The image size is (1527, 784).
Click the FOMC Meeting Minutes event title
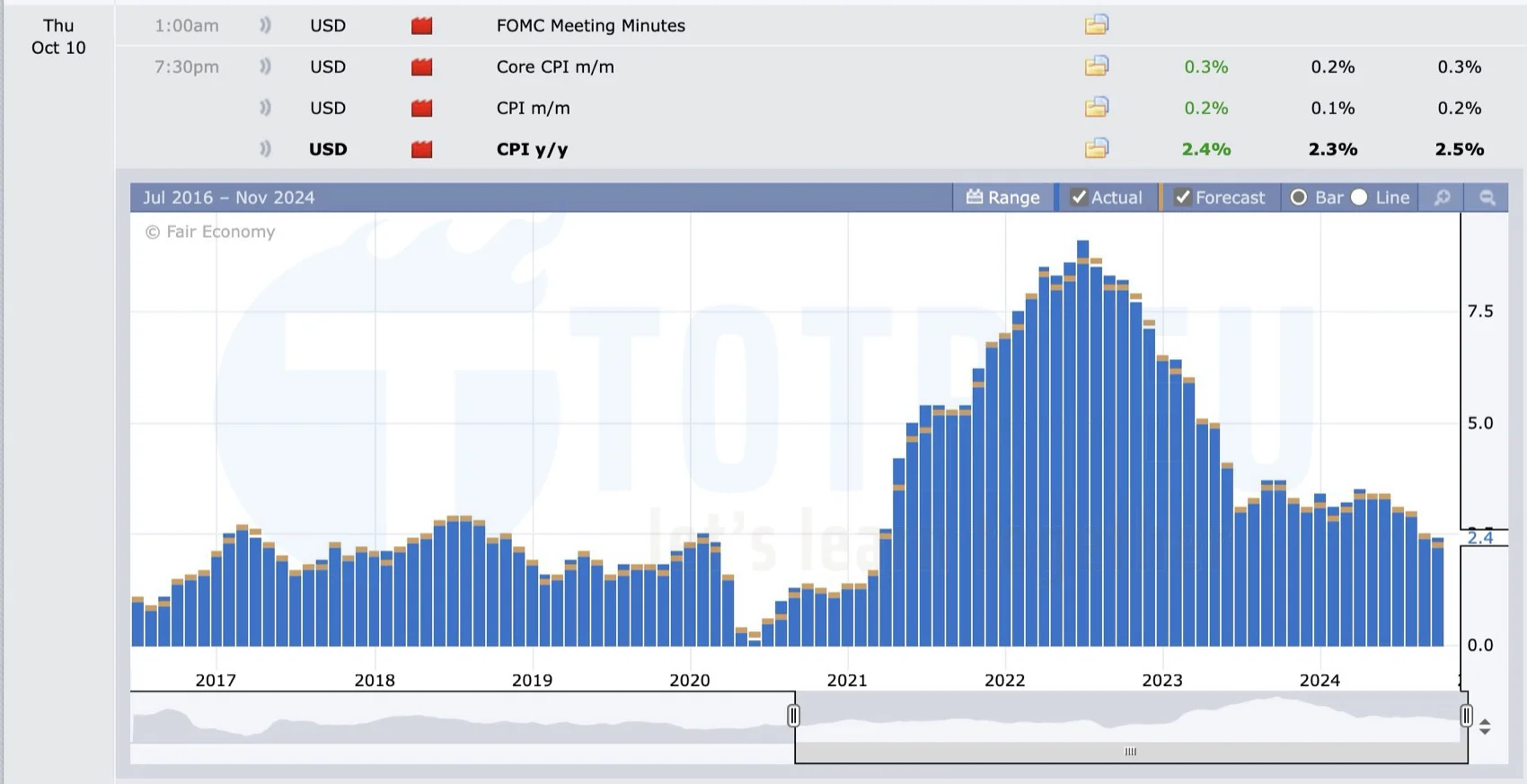pyautogui.click(x=590, y=26)
